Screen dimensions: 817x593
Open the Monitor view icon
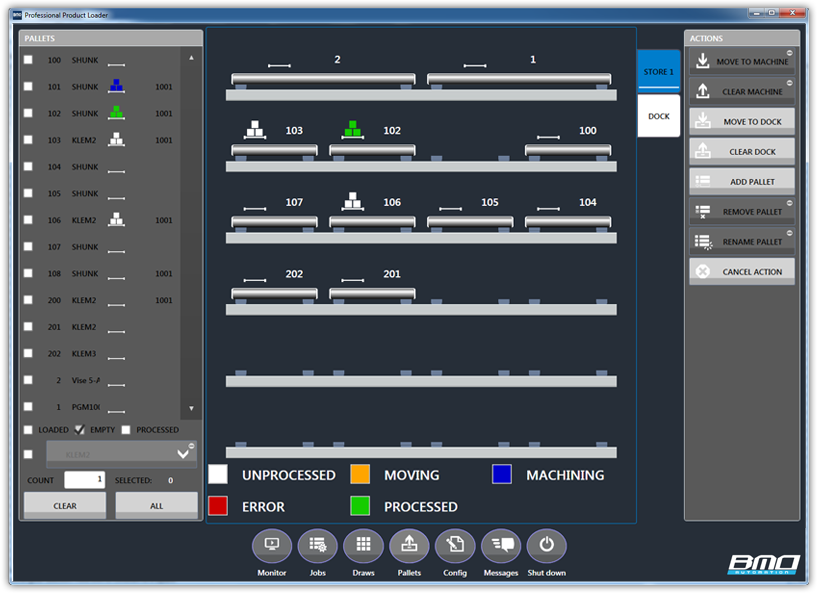[x=271, y=545]
